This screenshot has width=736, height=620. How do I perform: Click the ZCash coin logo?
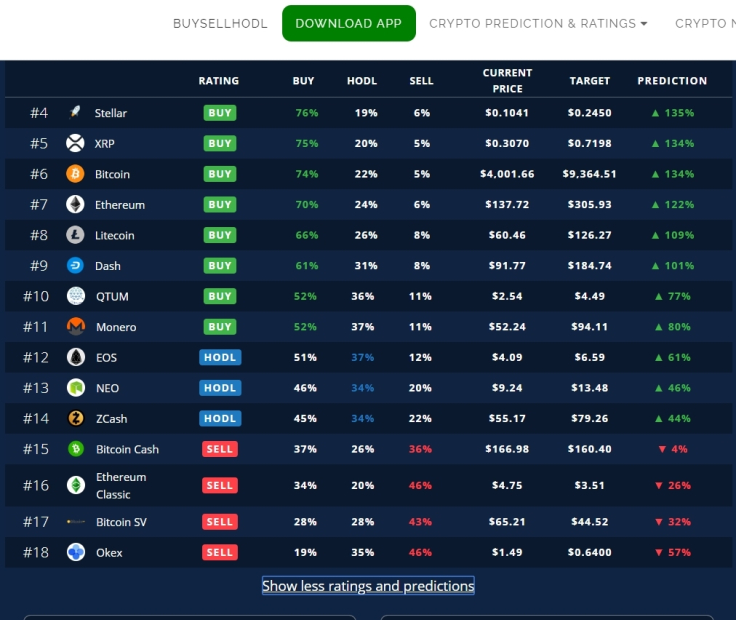(76, 418)
